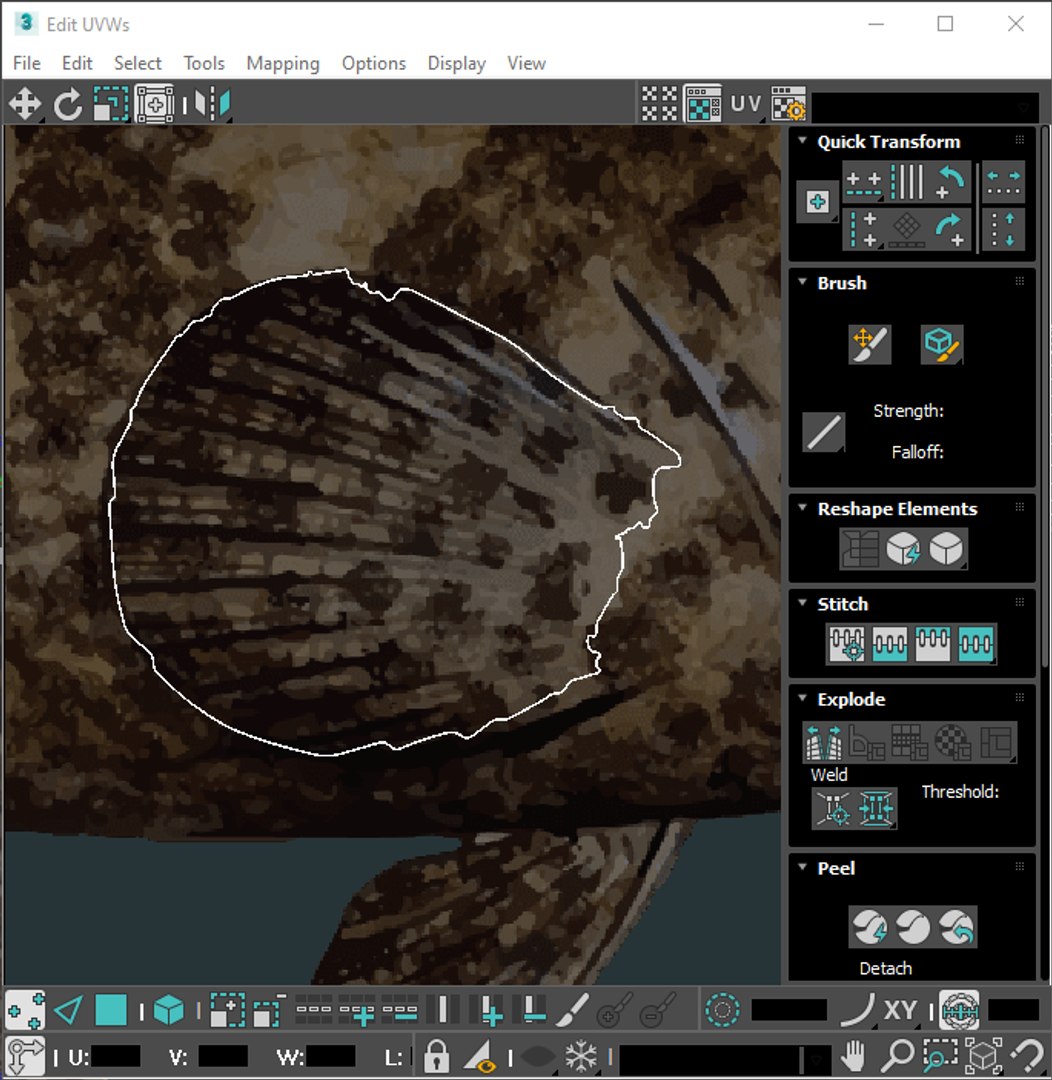Click Grow UV Selection icon
Viewport: 1052px width, 1080px height.
point(227,1011)
